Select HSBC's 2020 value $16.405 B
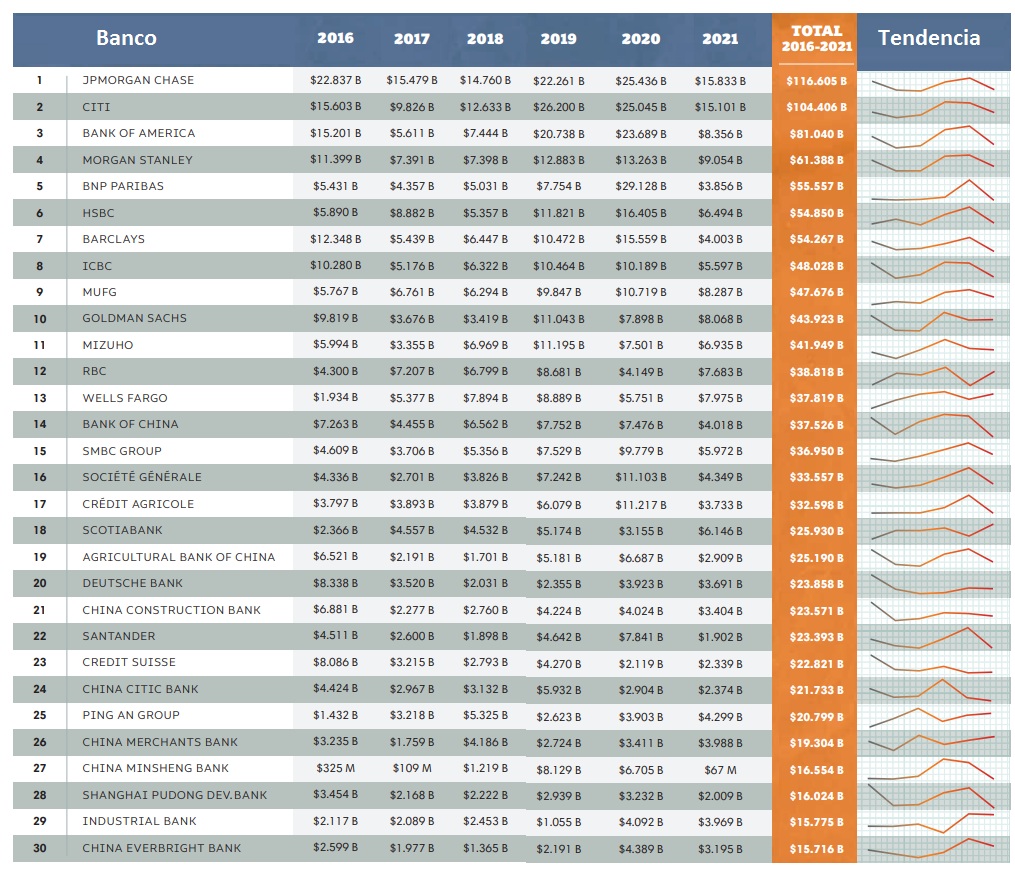The width and height of the screenshot is (1015, 872). click(x=640, y=213)
